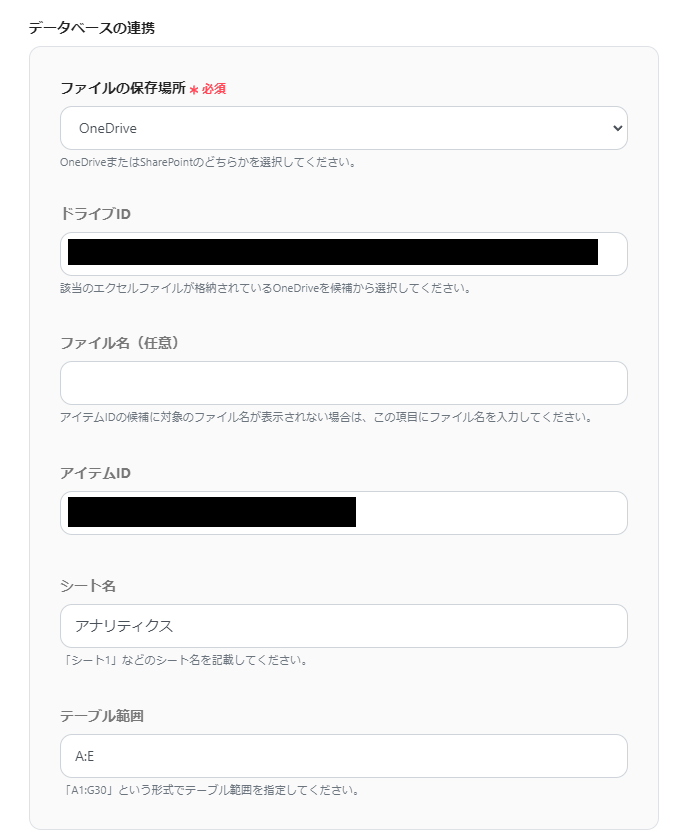The height and width of the screenshot is (837, 687).
Task: Focus the empty ファイル名（任意） text box
Action: [x=343, y=383]
